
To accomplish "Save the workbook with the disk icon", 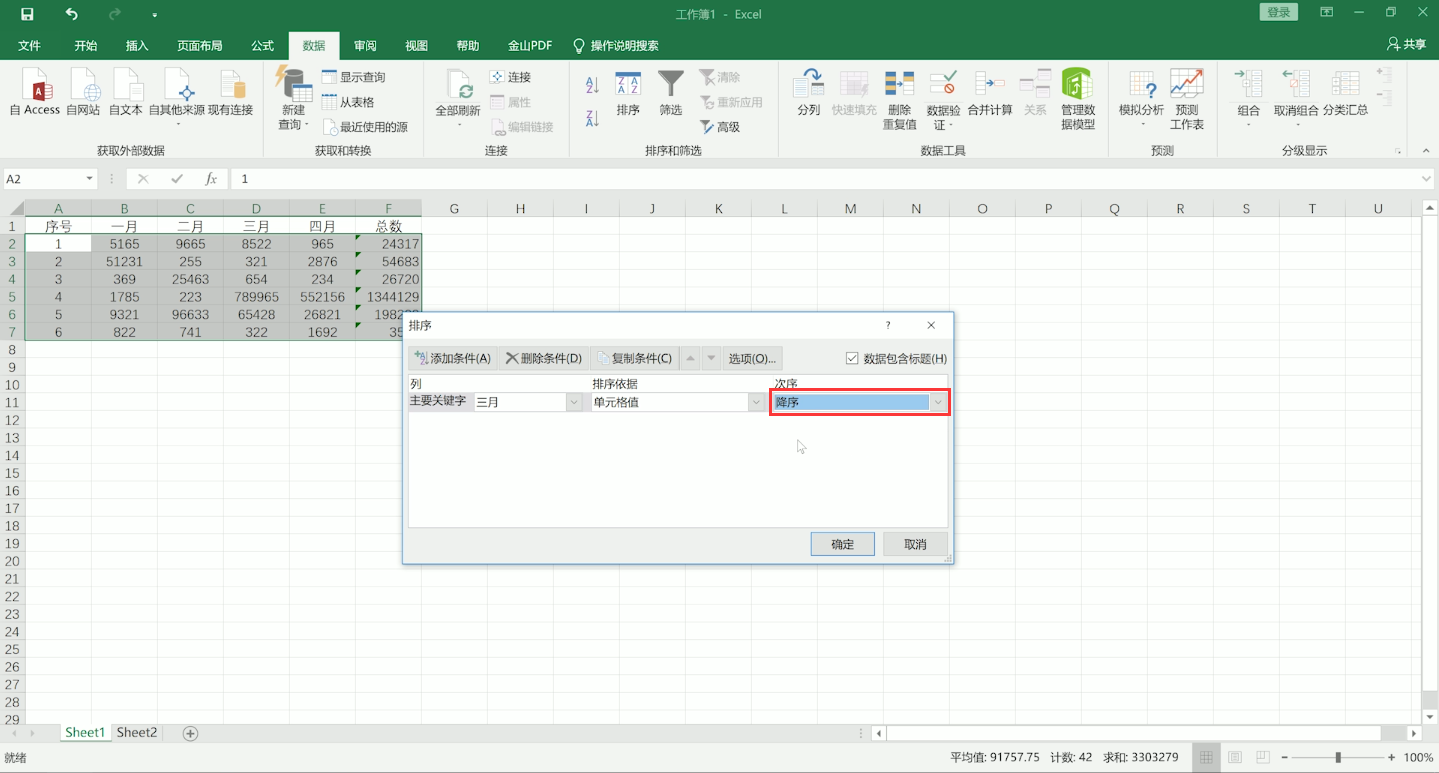I will pos(27,14).
